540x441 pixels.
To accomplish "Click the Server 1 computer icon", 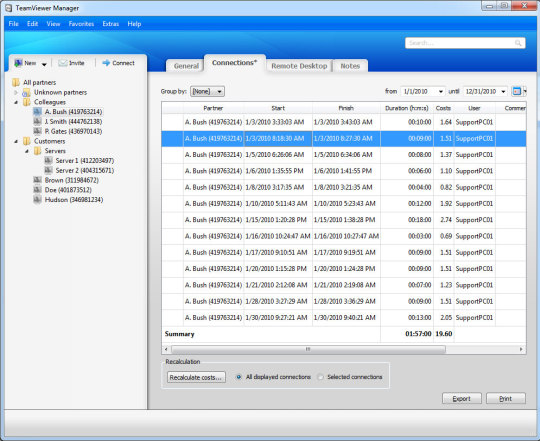I will click(49, 160).
